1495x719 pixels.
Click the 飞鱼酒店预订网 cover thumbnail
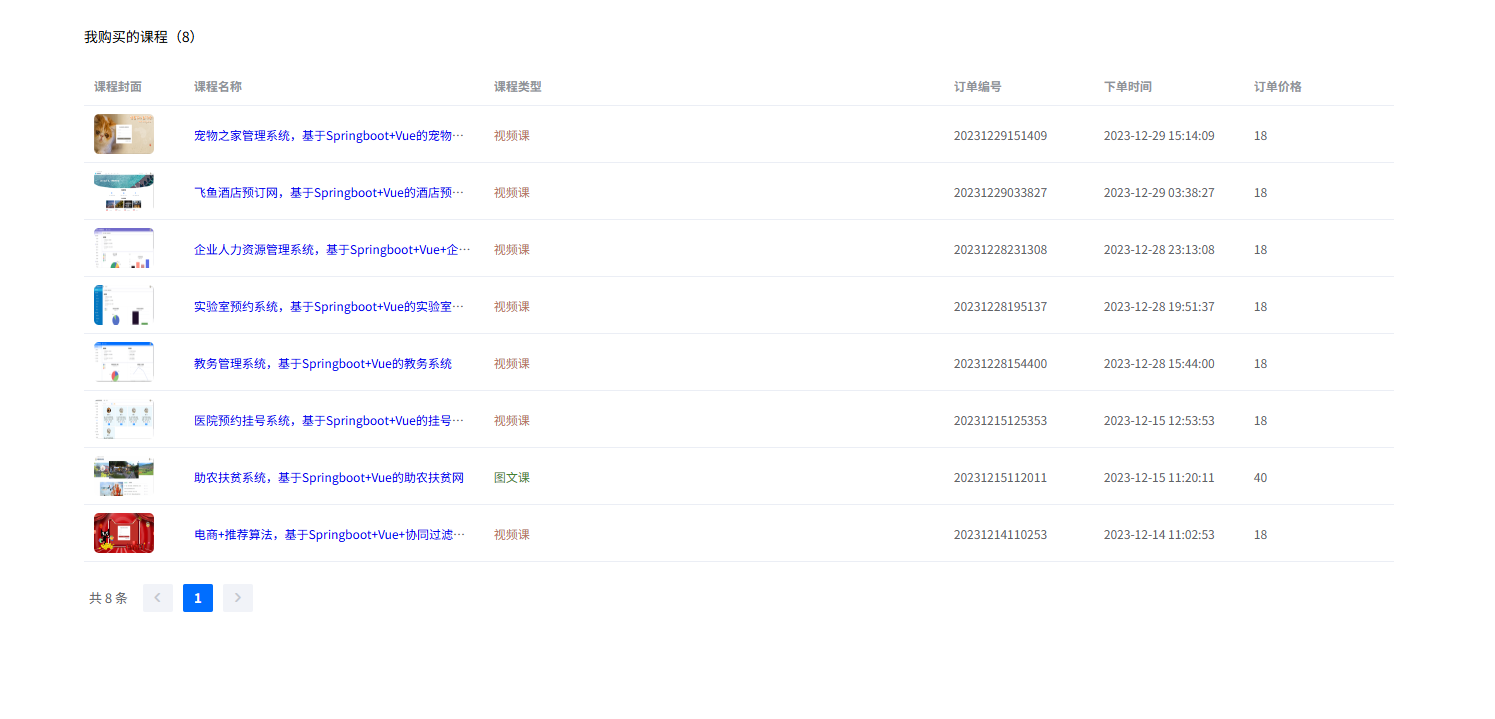(124, 191)
